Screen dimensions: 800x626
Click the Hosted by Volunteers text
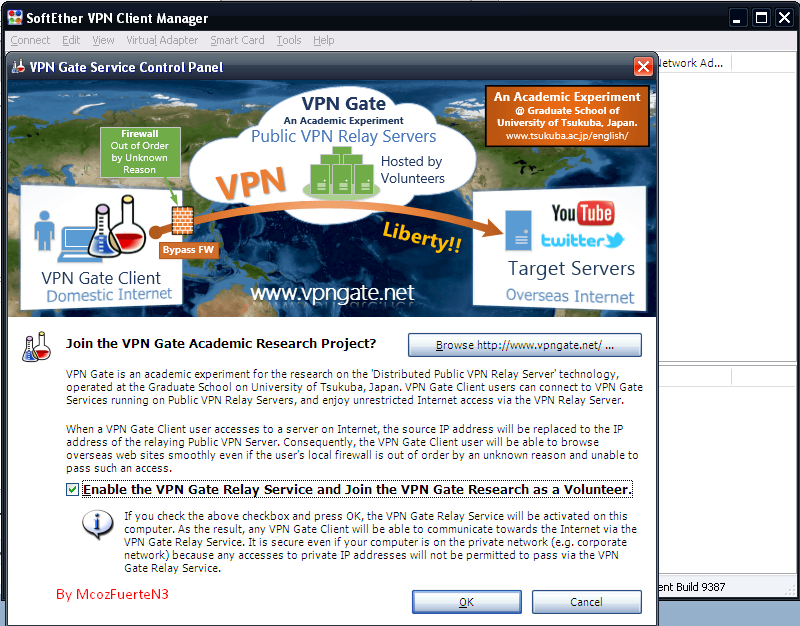[412, 170]
